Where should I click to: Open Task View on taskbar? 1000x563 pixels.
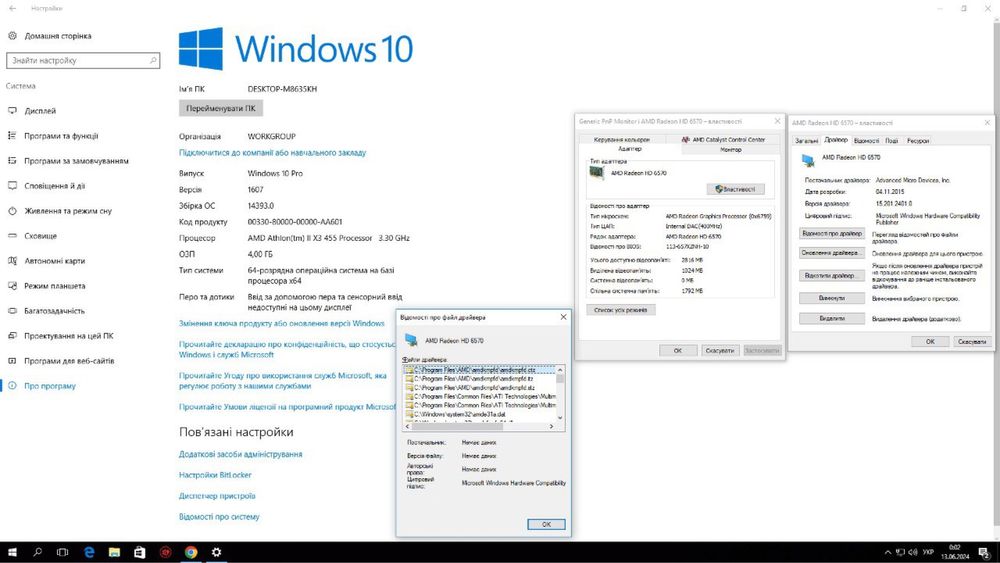click(x=62, y=552)
